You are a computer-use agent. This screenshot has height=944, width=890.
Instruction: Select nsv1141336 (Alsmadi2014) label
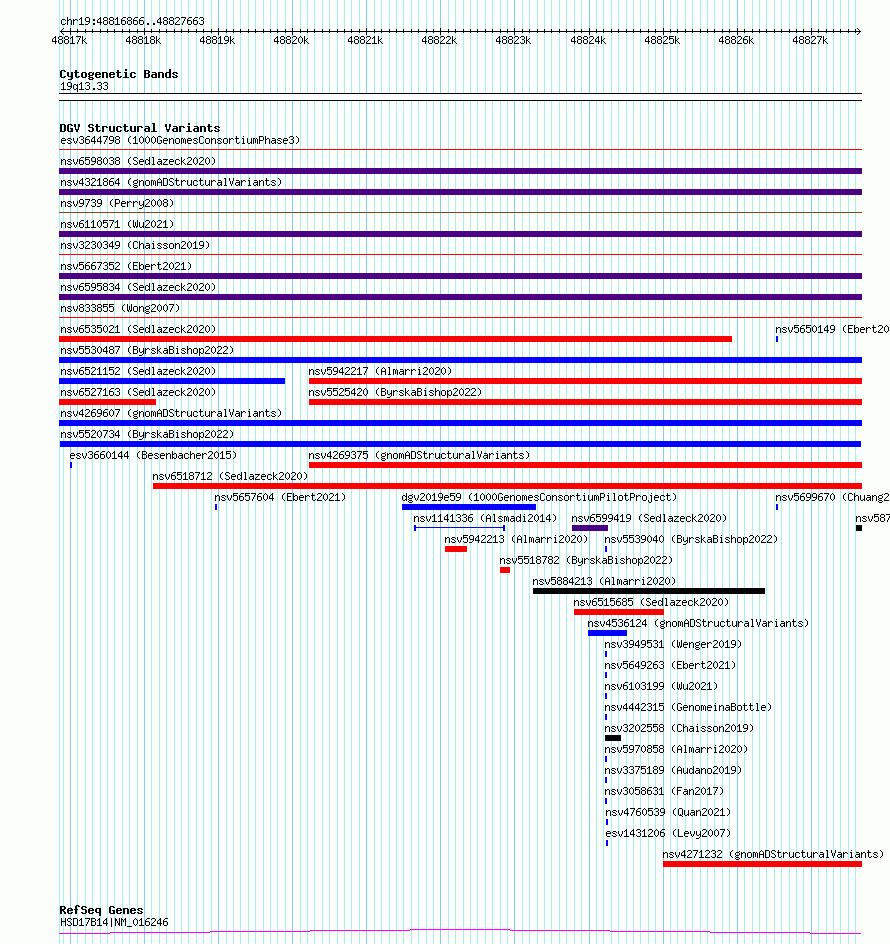pos(485,518)
